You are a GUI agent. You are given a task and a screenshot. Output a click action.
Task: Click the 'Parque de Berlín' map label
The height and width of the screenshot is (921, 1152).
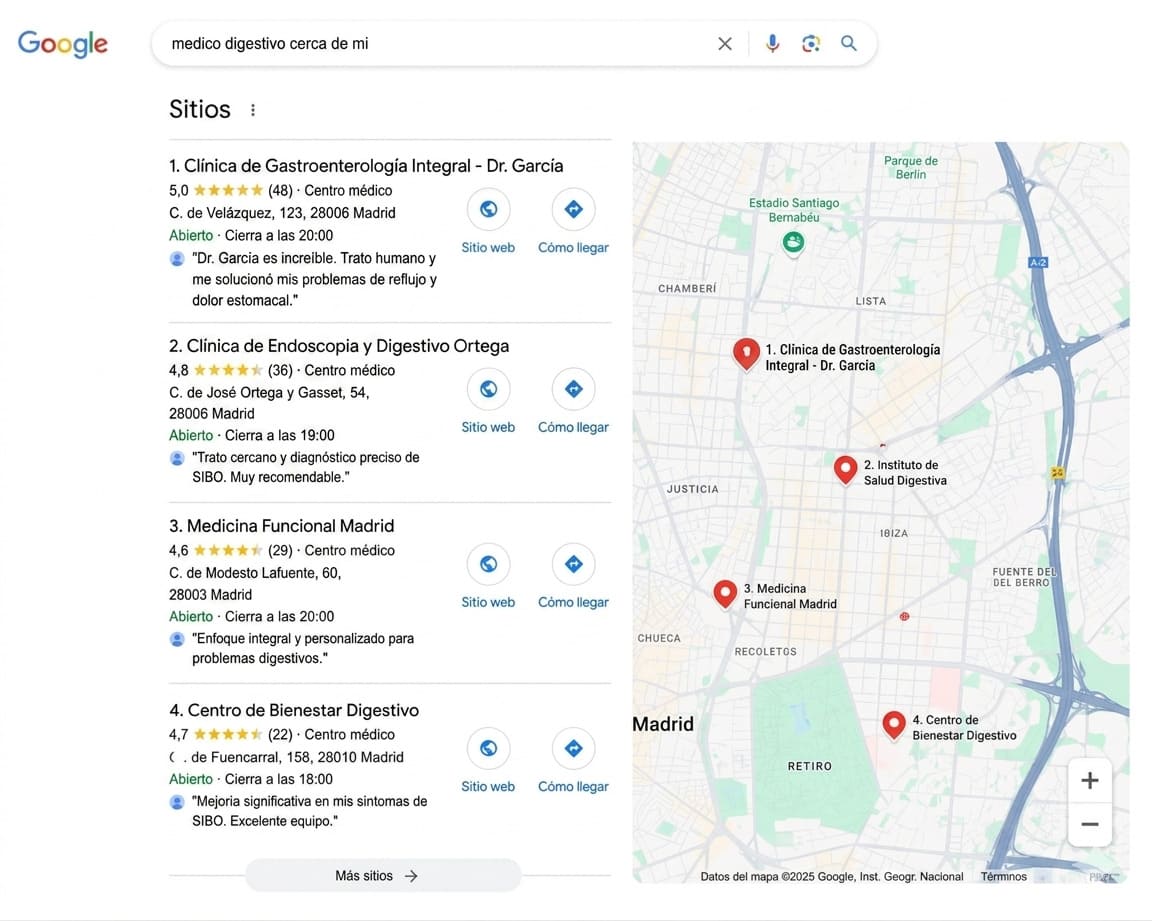(910, 167)
